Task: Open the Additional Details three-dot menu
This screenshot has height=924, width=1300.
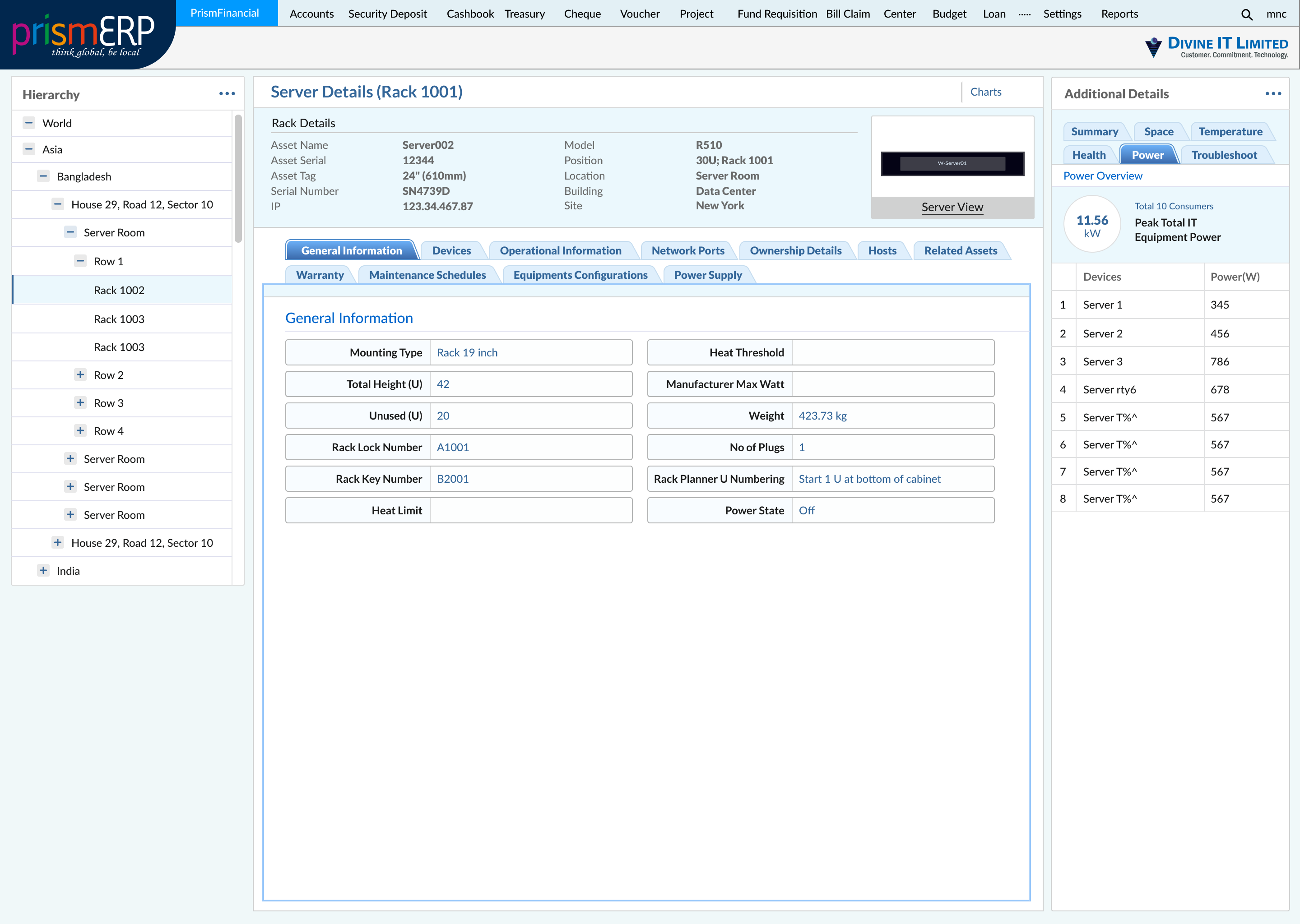Action: pos(1273,94)
